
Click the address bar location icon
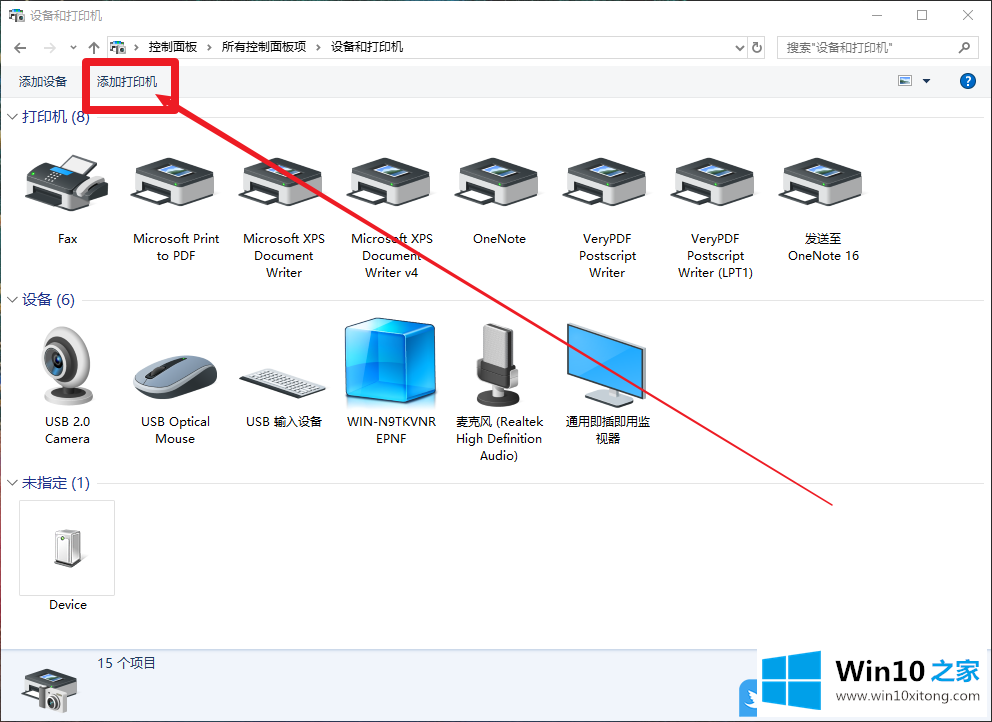point(118,47)
